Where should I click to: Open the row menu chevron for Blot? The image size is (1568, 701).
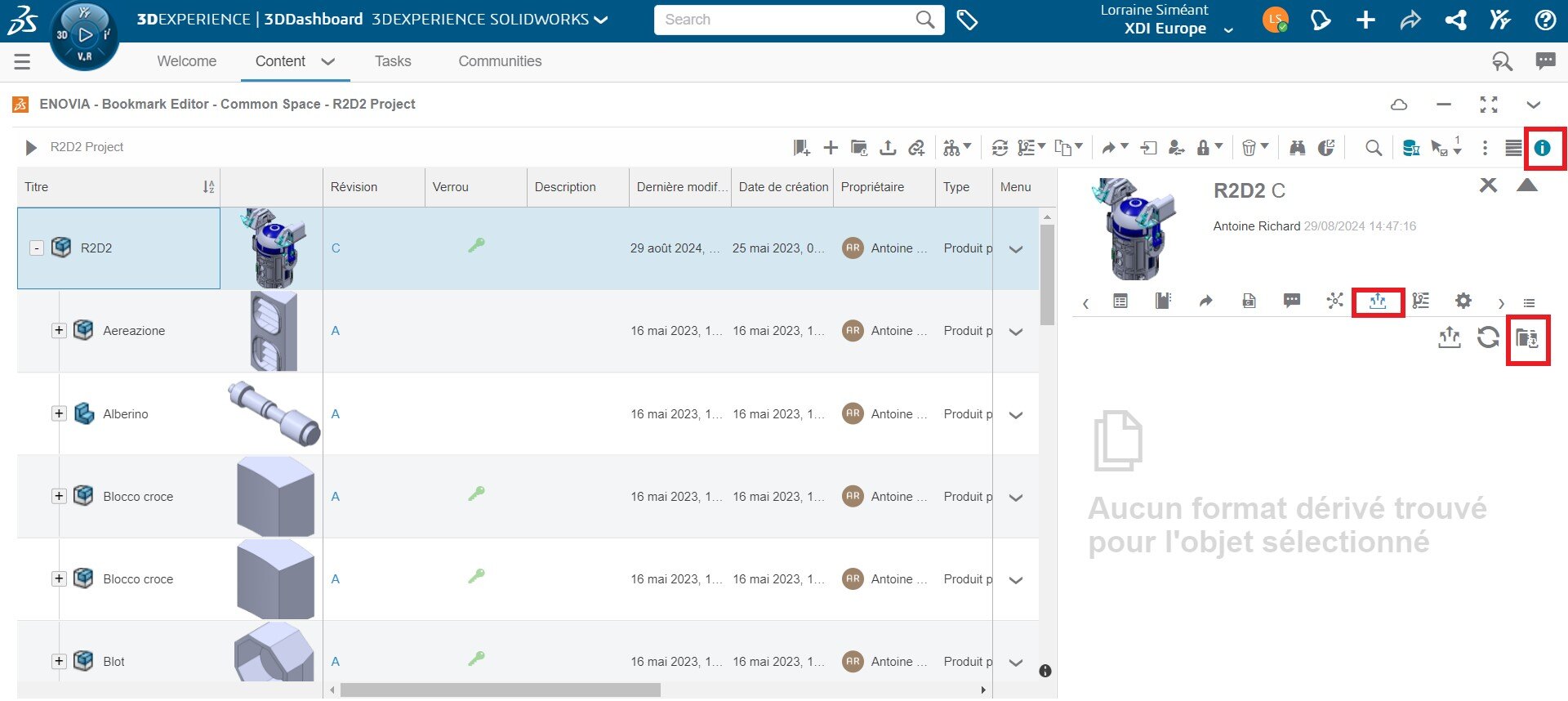pos(1016,663)
